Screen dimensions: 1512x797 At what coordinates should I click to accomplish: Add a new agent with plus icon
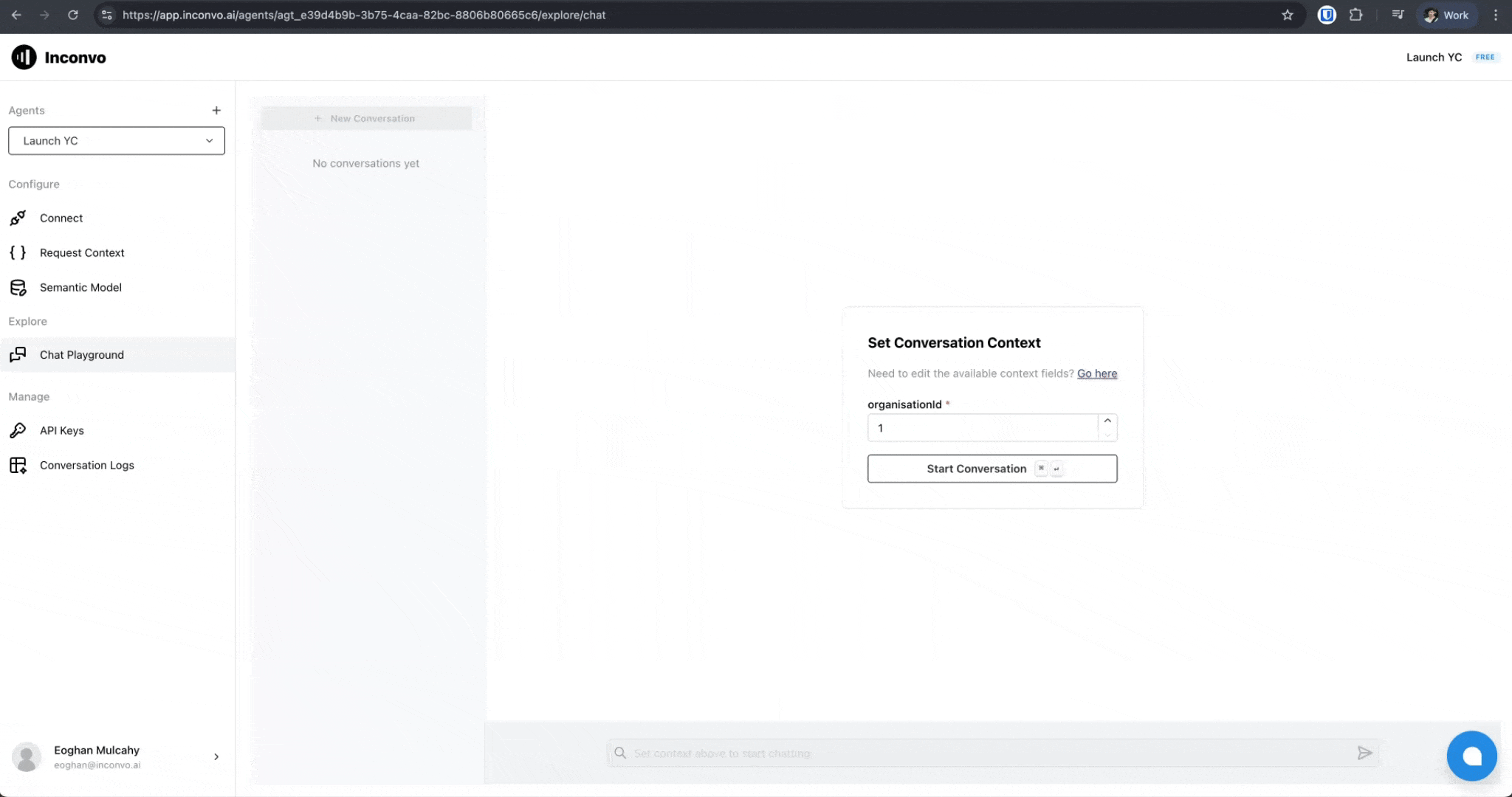point(216,111)
